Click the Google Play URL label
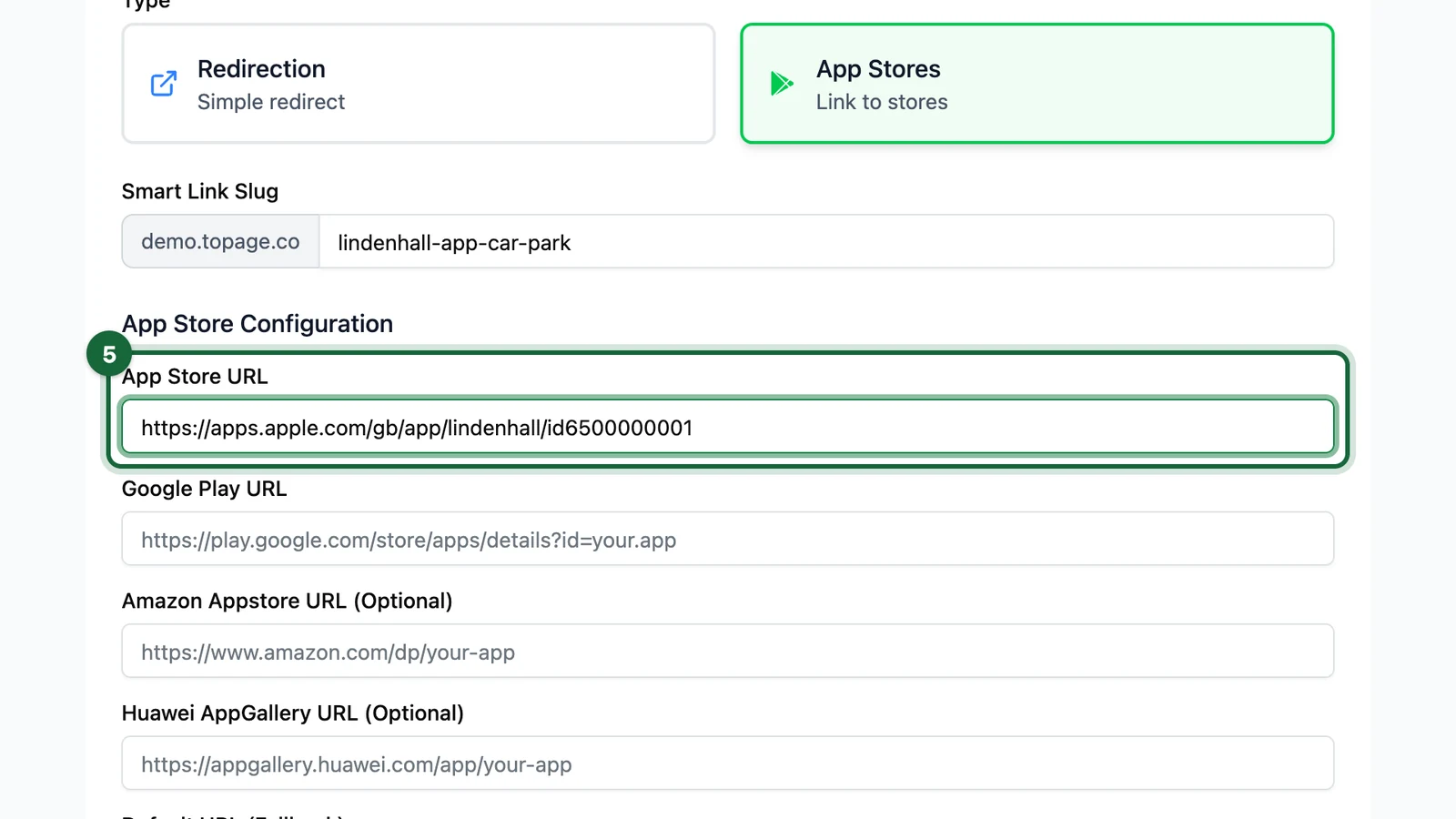 [x=204, y=489]
